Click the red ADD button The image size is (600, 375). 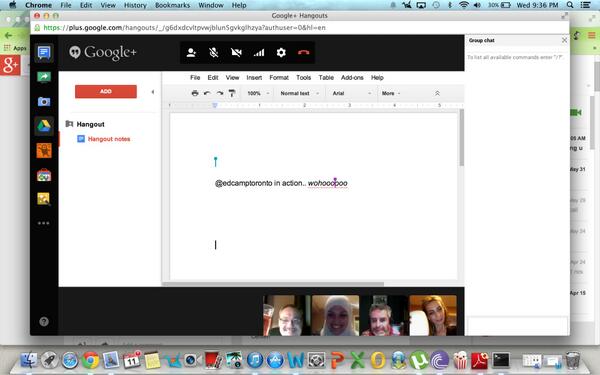[x=106, y=91]
